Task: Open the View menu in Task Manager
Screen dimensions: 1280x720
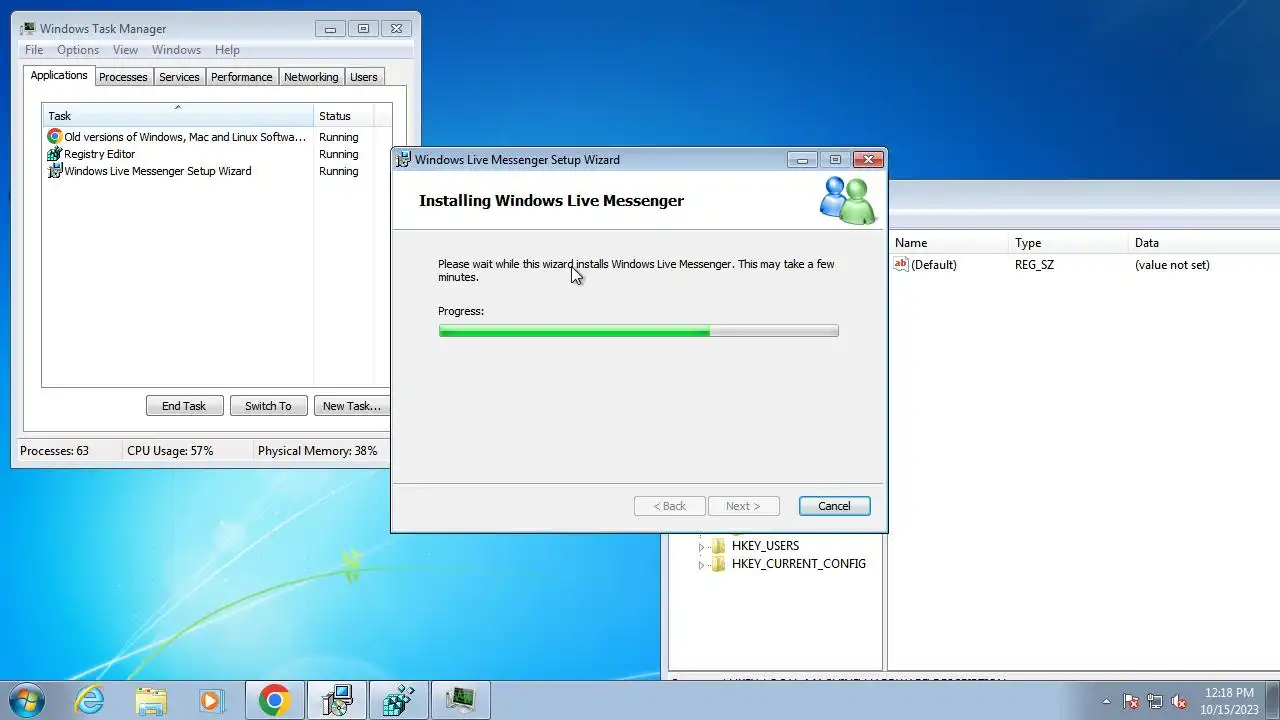Action: point(125,50)
